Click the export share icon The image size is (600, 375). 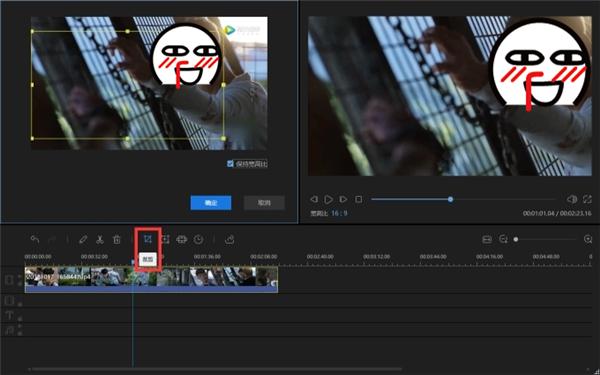(229, 240)
